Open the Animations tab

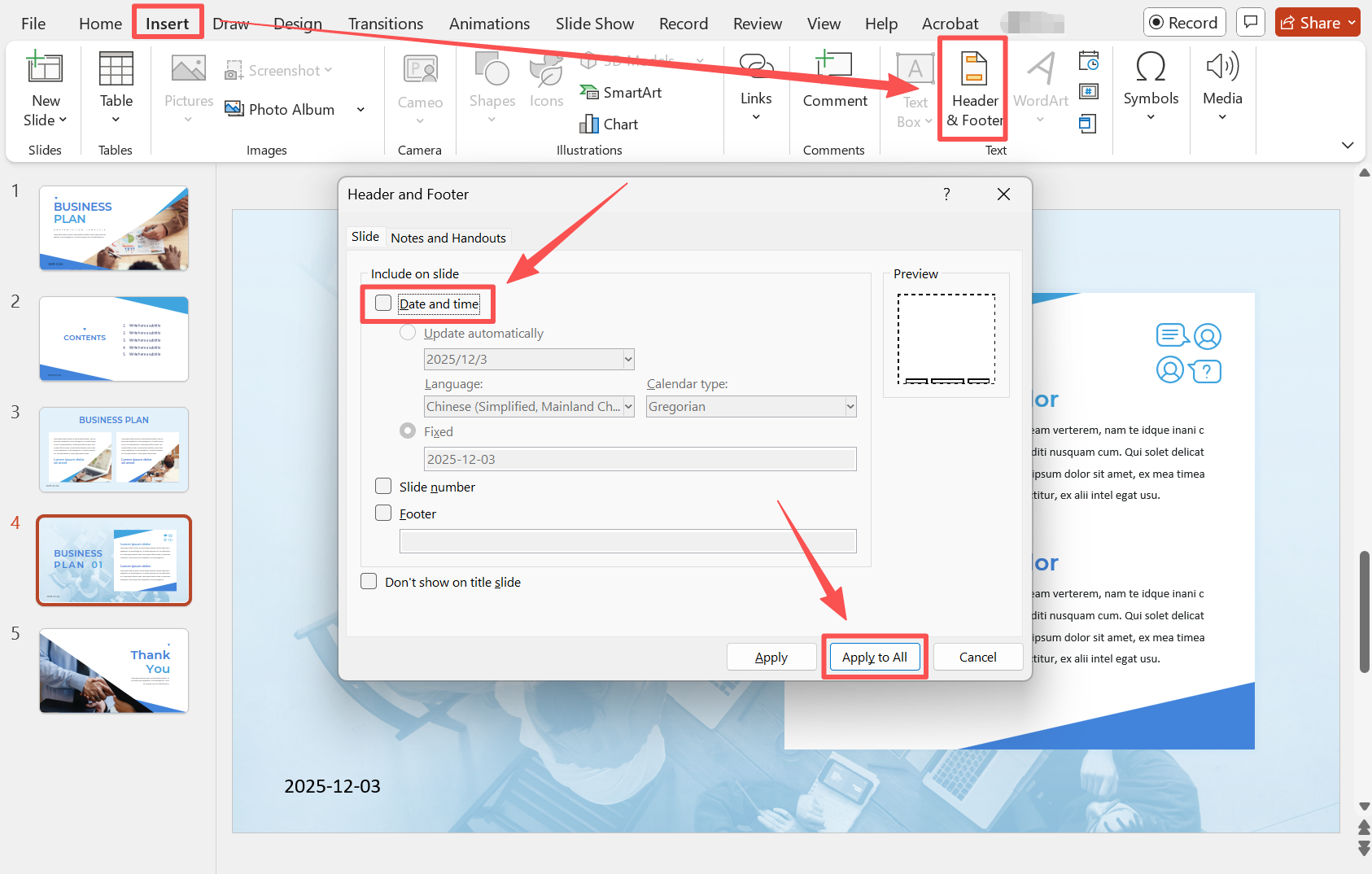point(489,24)
